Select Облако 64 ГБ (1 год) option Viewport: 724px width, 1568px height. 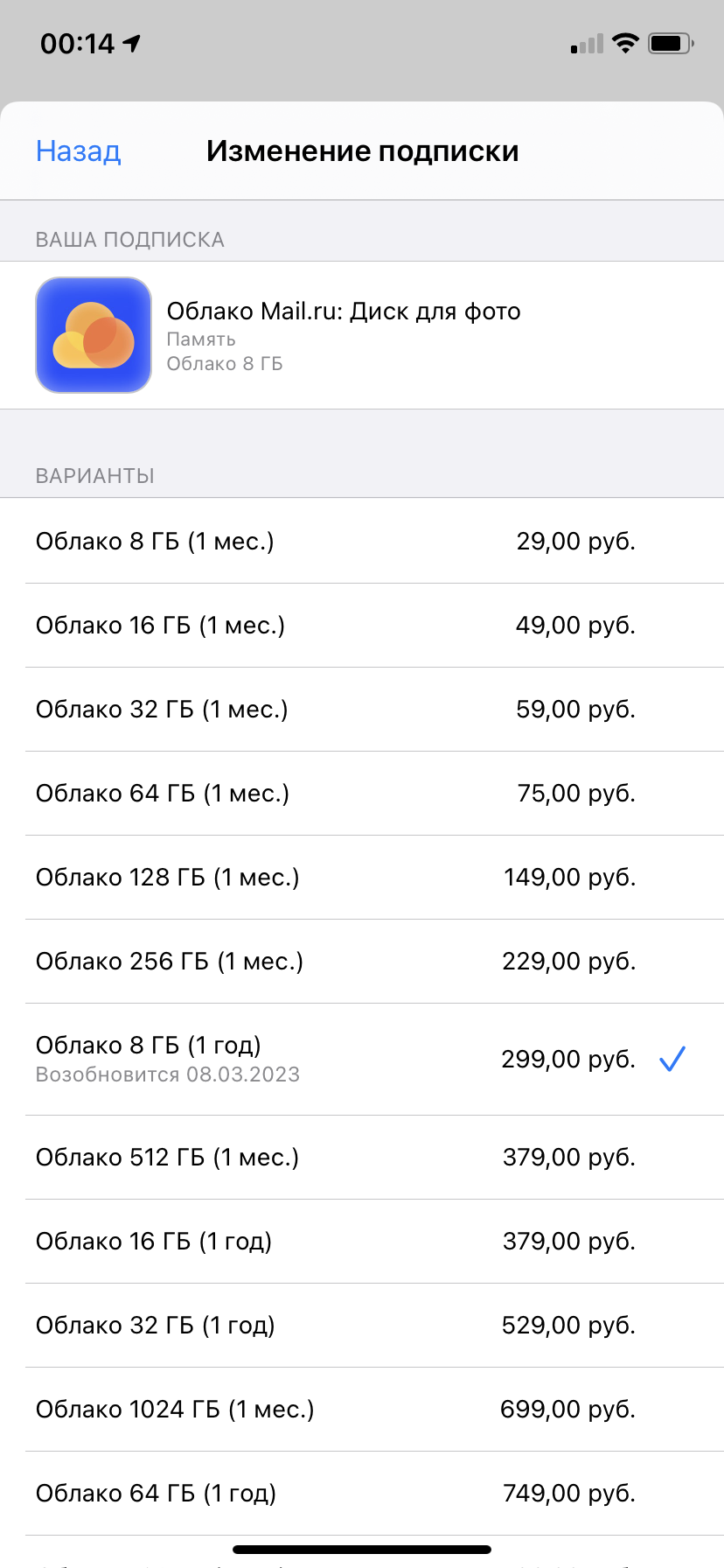tap(362, 1494)
